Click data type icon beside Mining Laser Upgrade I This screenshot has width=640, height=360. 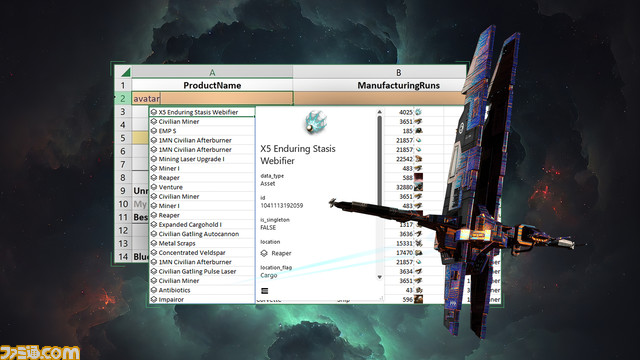pyautogui.click(x=154, y=159)
